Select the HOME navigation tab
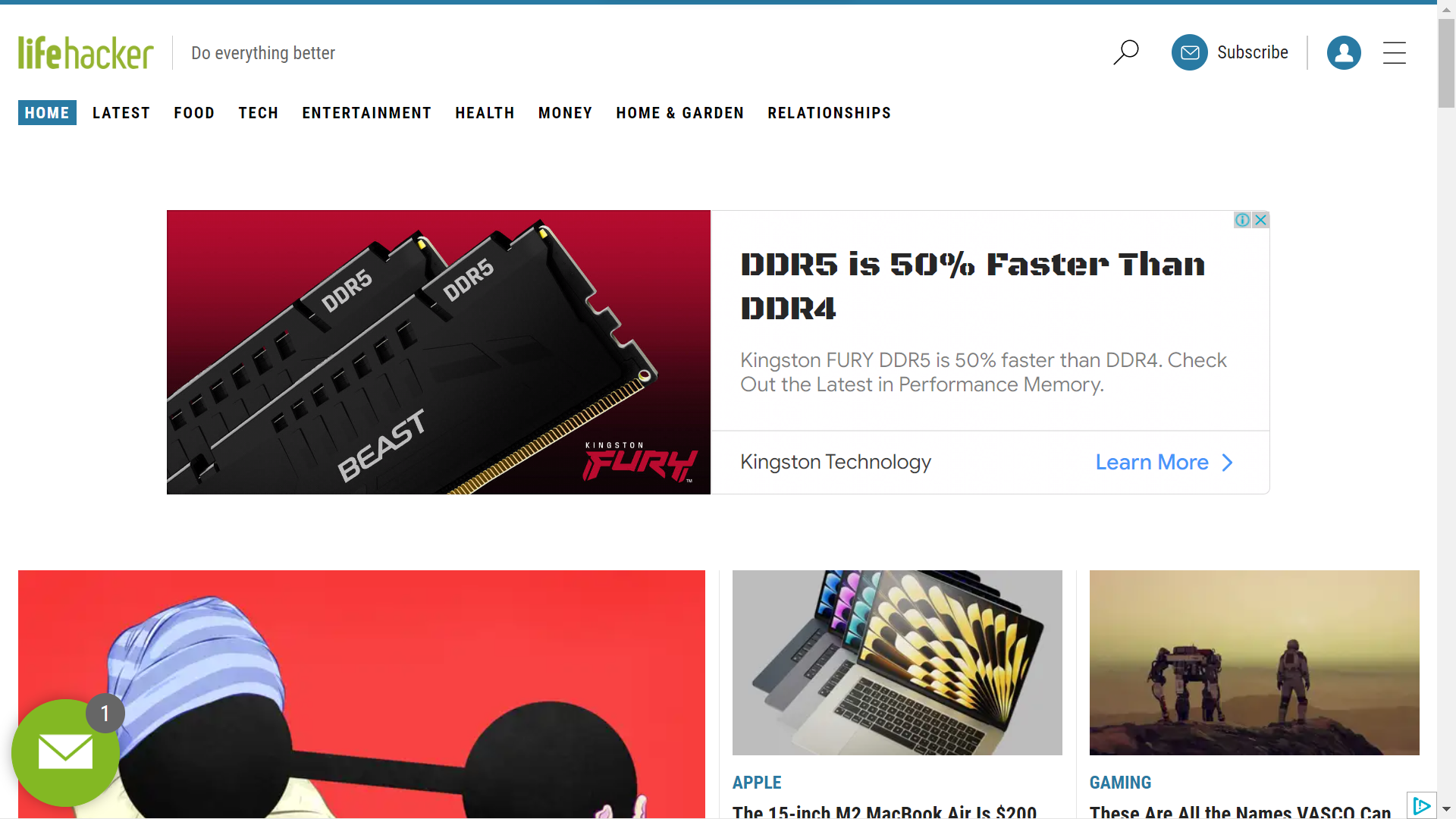1456x819 pixels. (x=47, y=113)
